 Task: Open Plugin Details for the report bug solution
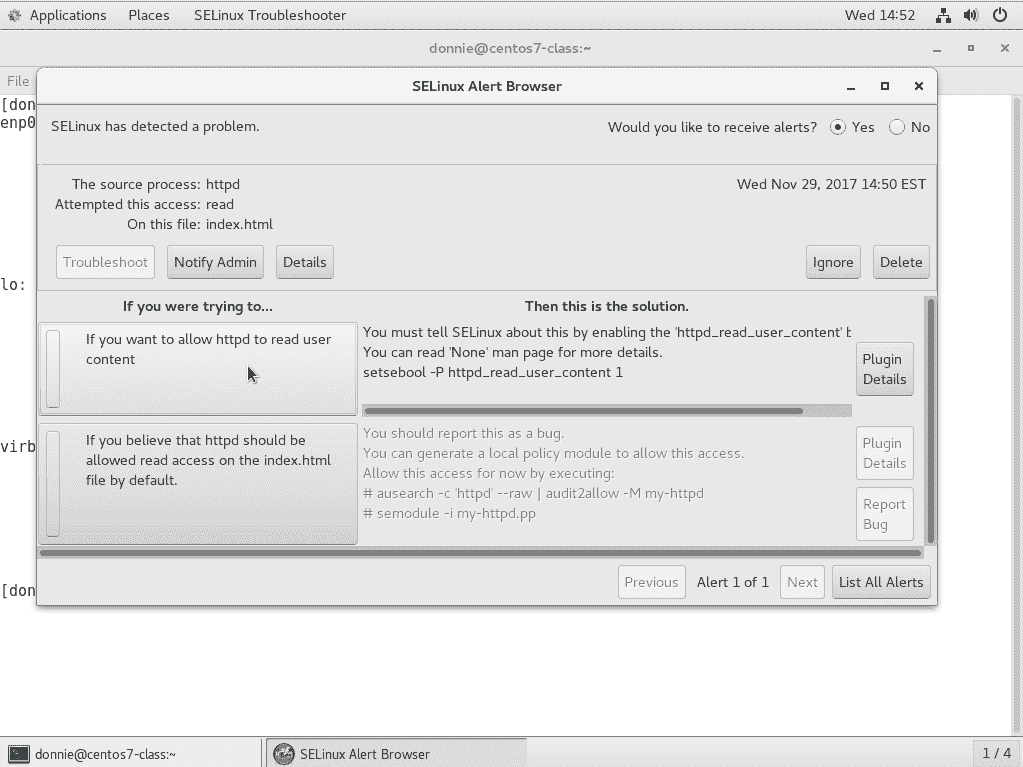coord(885,453)
